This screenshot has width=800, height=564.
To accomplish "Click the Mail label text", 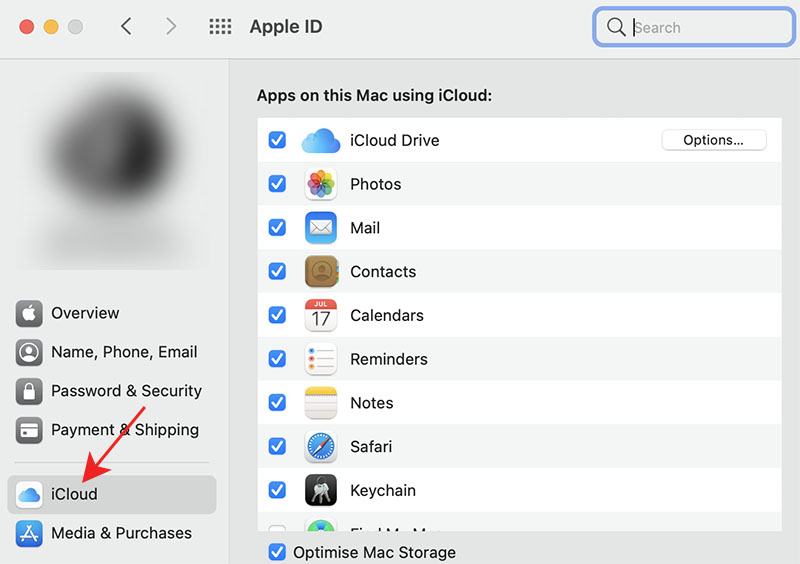I will tap(365, 228).
